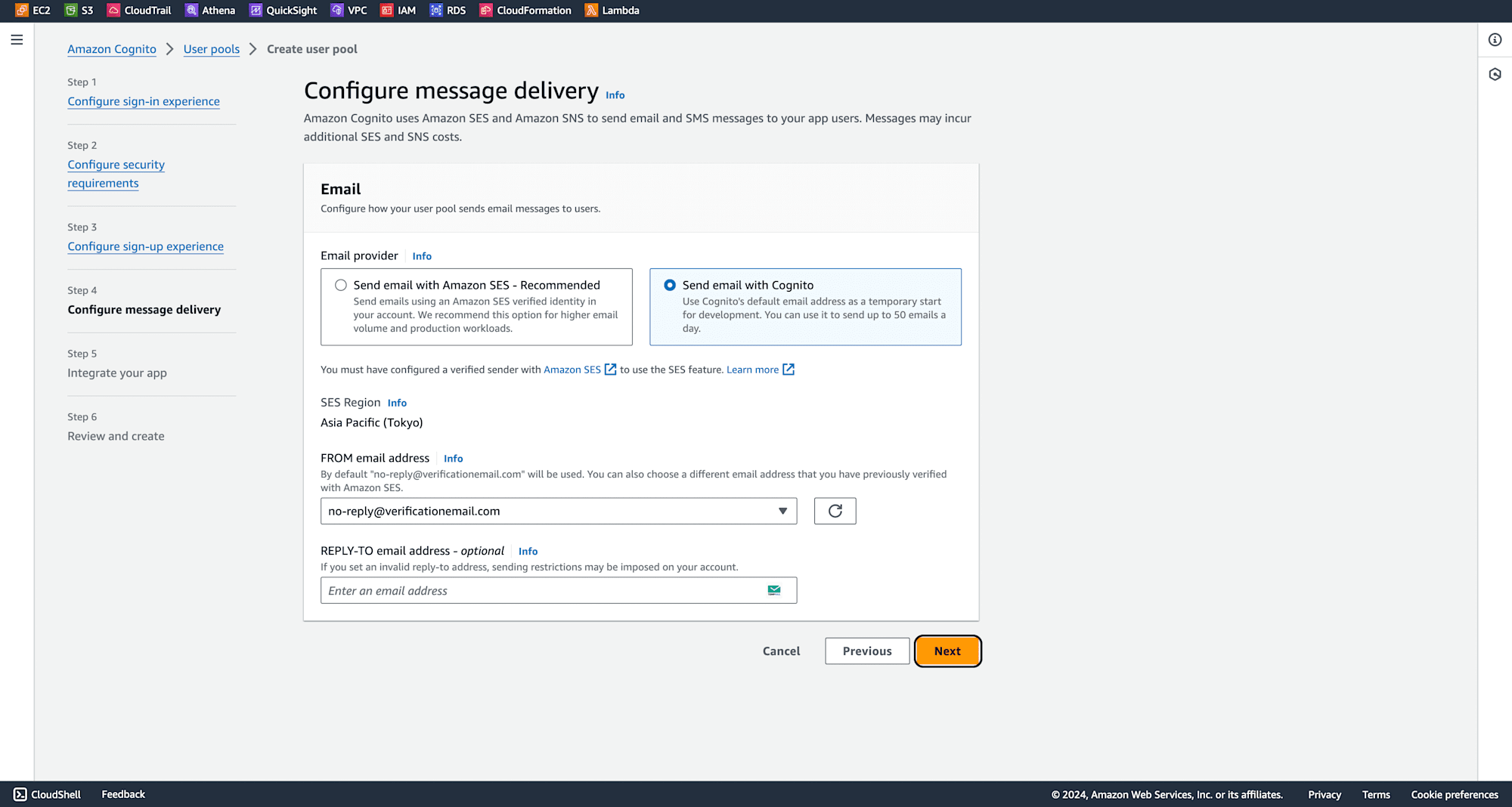
Task: Open QuickSight service shortcut icon
Action: point(256,11)
